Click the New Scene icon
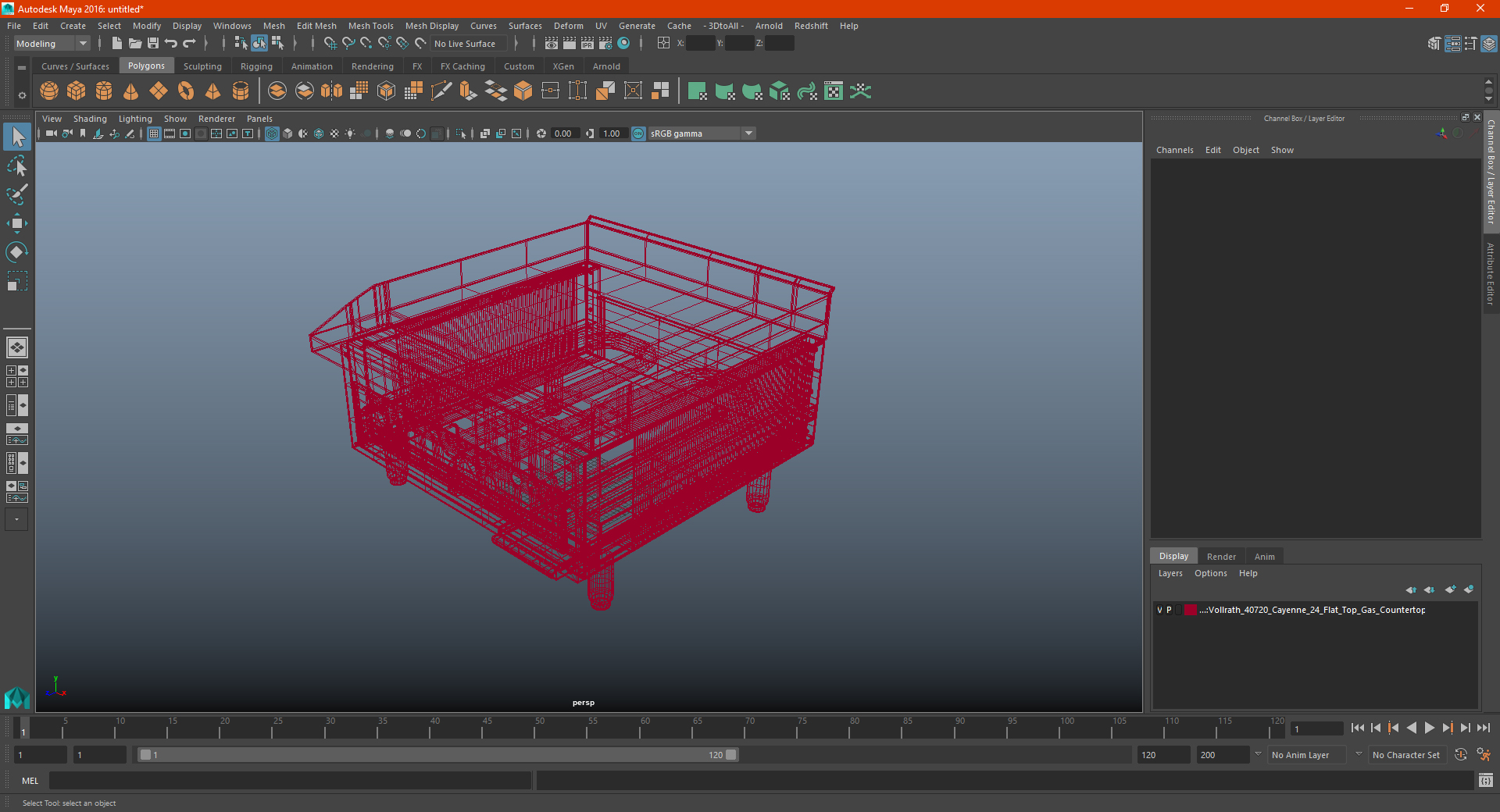This screenshot has height=812, width=1500. (x=116, y=44)
